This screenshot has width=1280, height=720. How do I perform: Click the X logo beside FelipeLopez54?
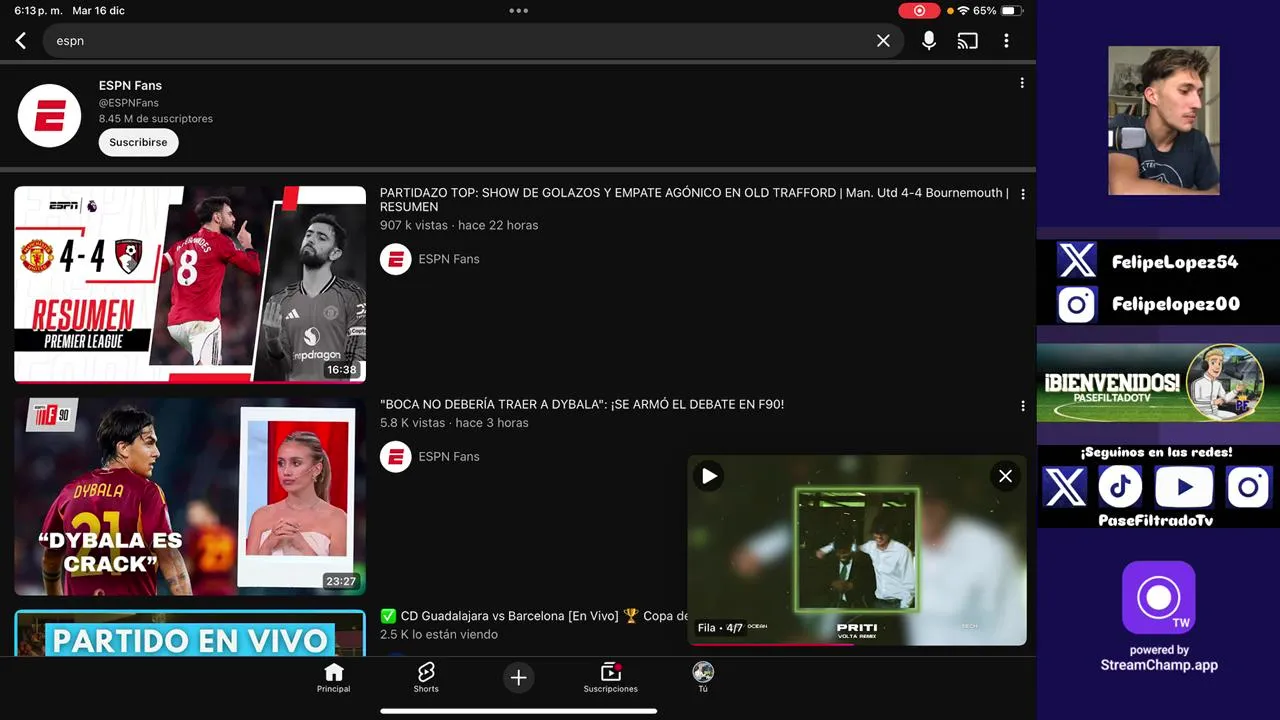[1077, 261]
